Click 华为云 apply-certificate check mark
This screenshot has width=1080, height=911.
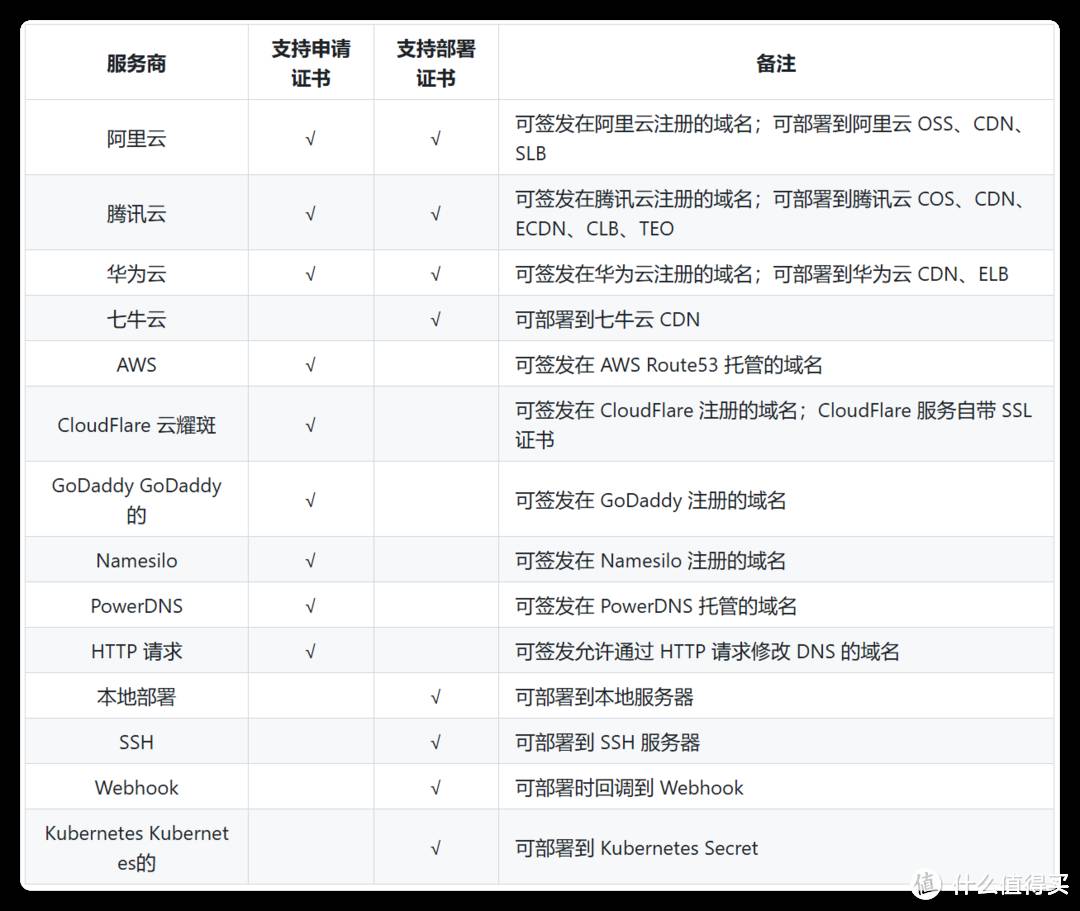coord(311,275)
